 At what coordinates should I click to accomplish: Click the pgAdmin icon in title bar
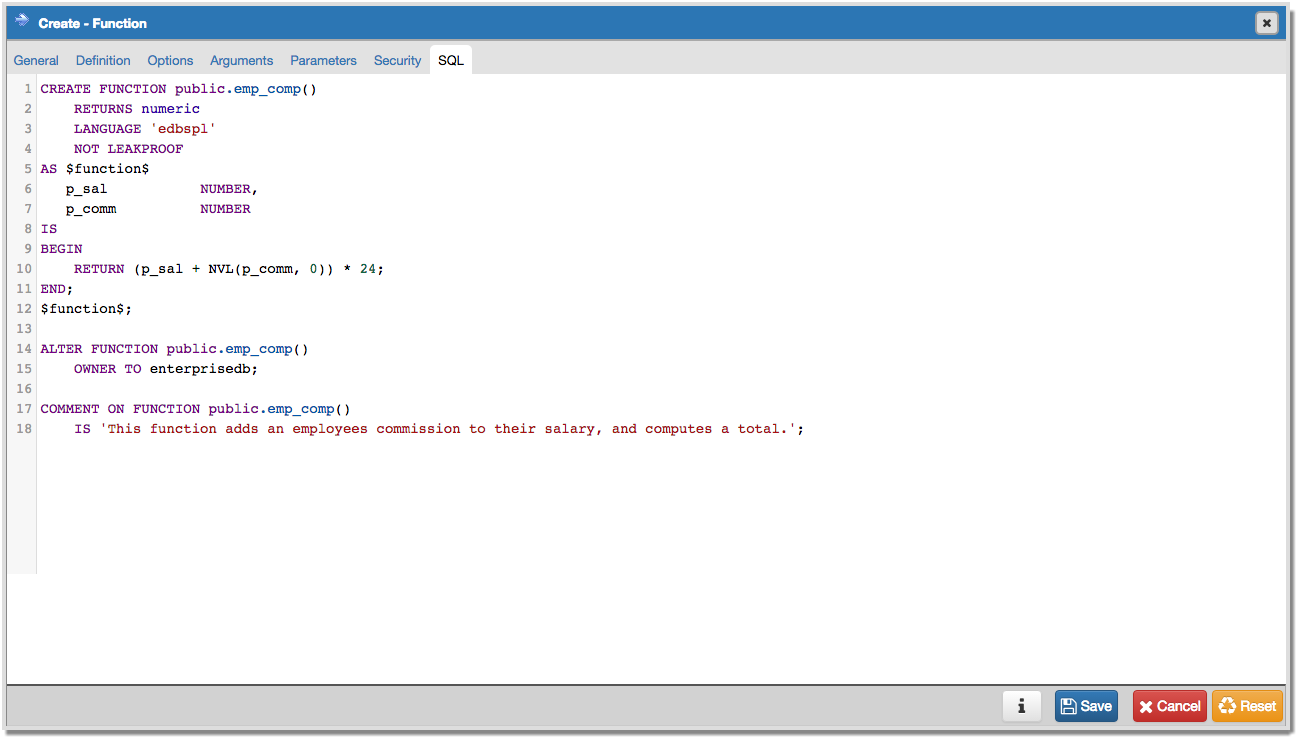click(x=22, y=22)
